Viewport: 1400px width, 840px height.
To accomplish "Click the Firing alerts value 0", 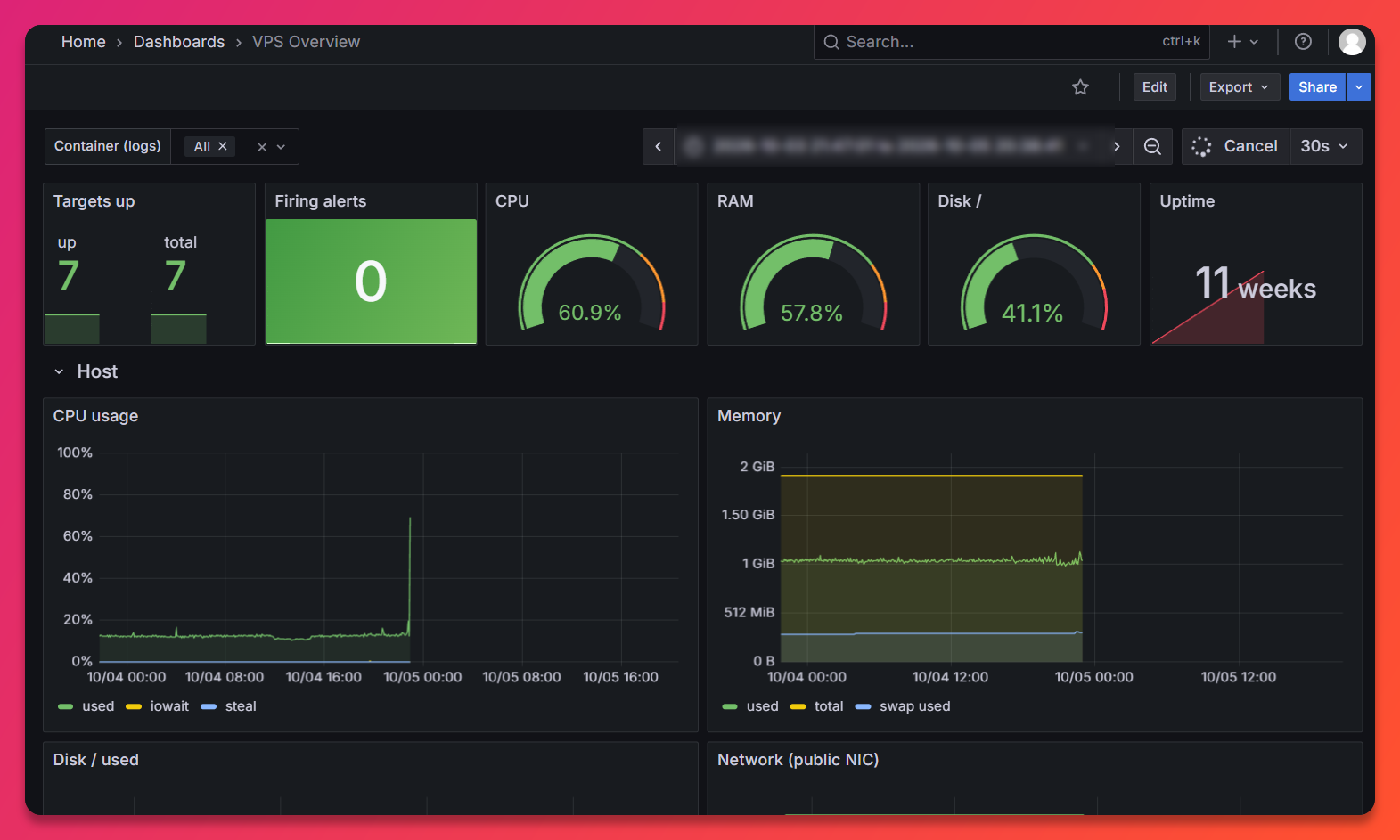I will [371, 281].
